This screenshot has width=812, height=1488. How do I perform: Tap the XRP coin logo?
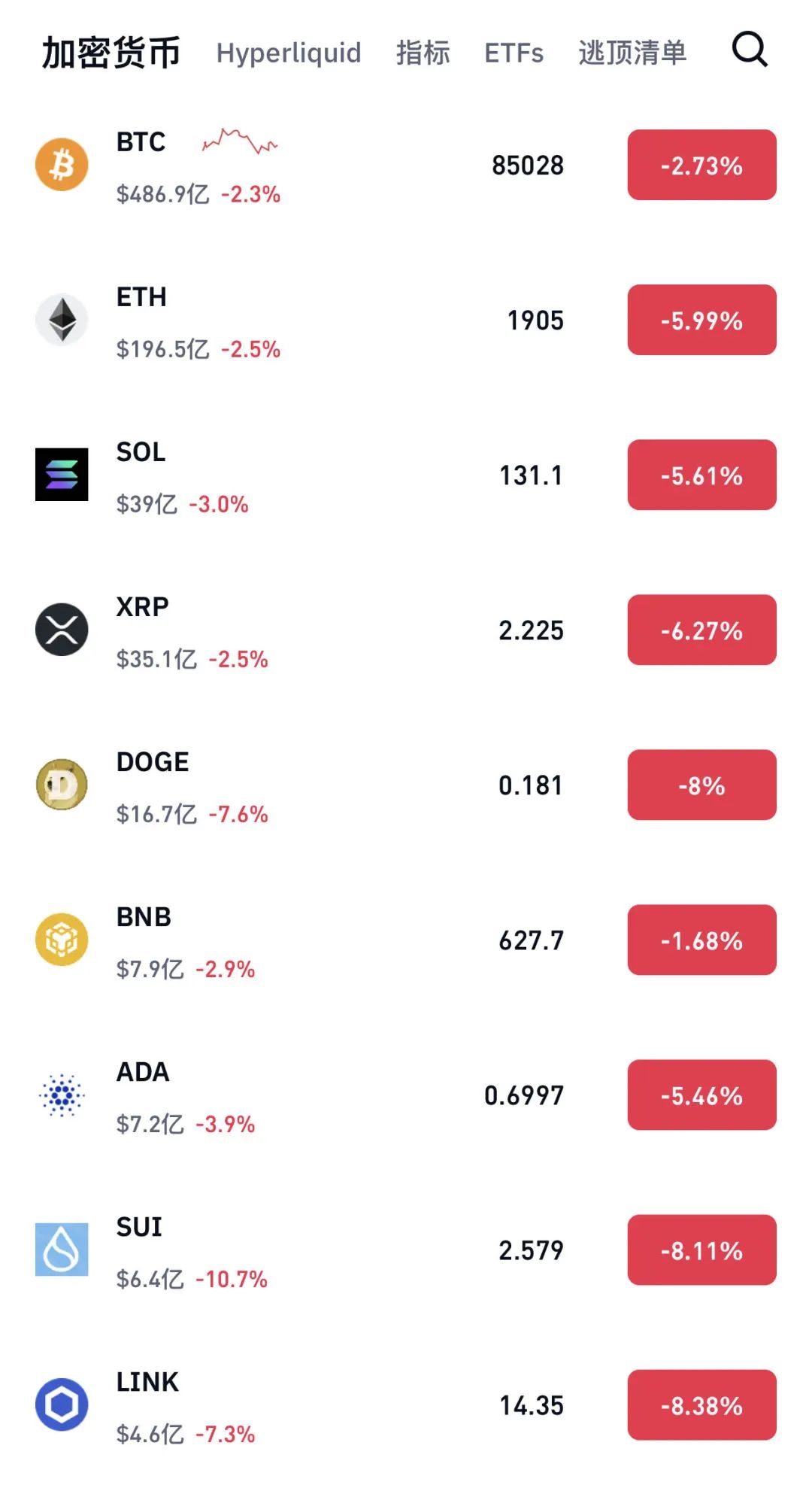click(x=62, y=630)
